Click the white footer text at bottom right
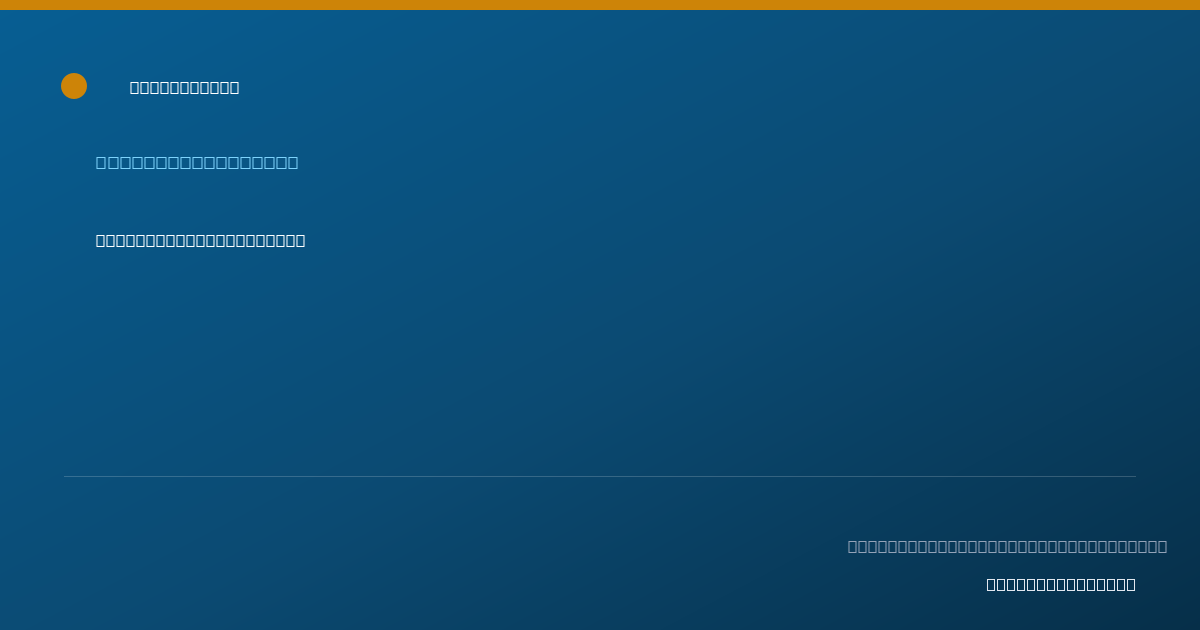 (x=1061, y=584)
